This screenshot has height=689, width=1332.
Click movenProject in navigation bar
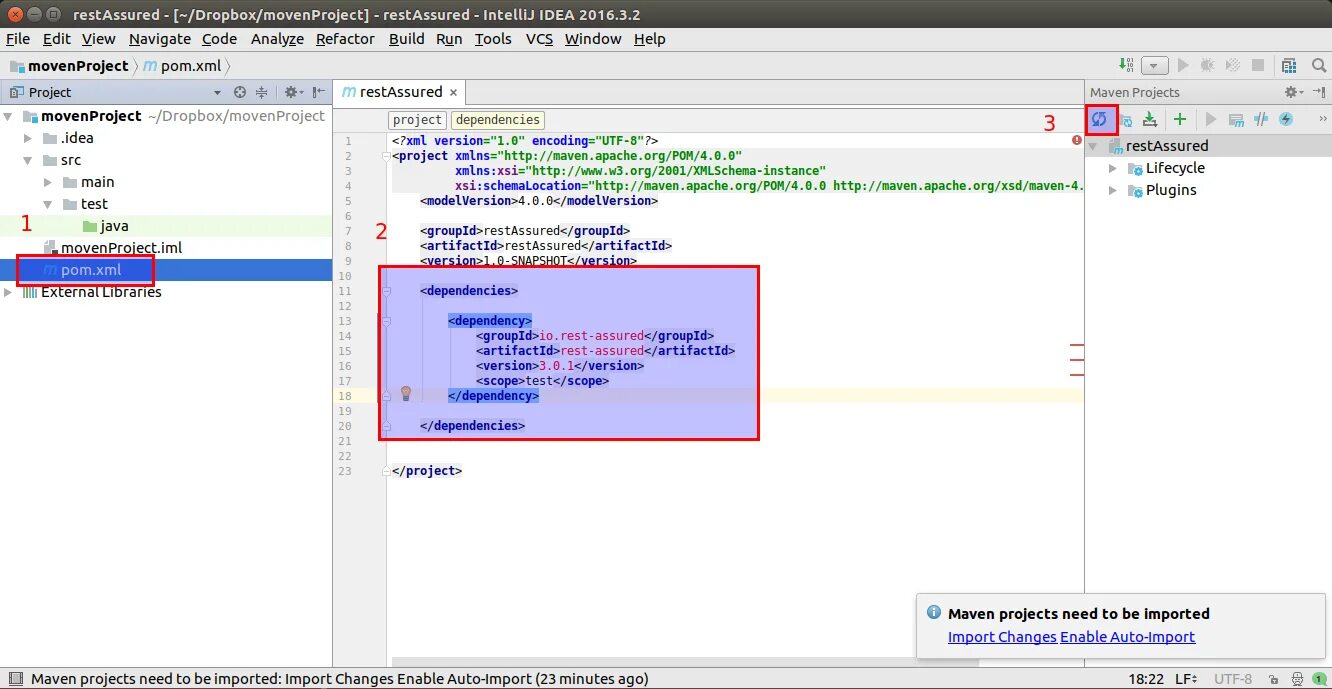70,66
